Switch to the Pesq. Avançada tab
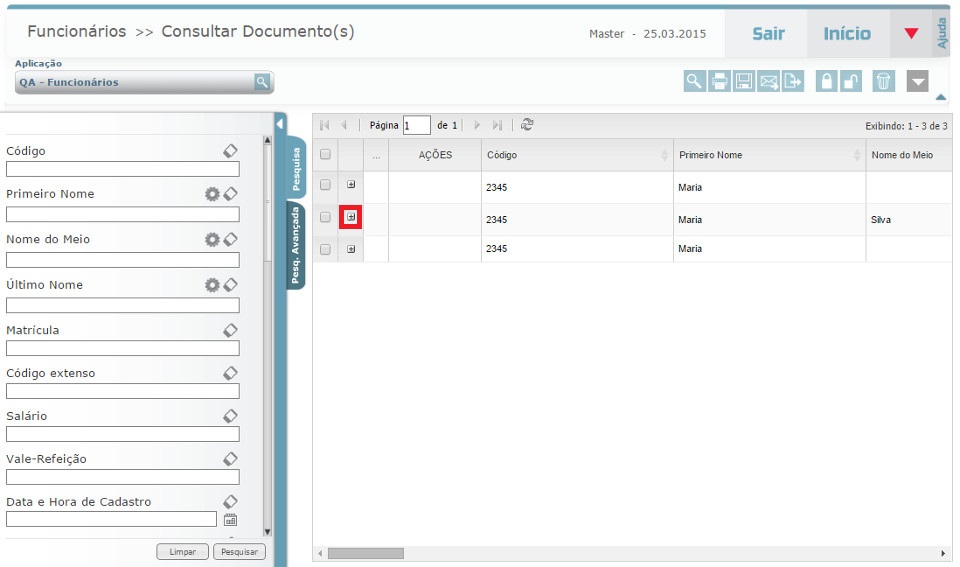960x567 pixels. 296,246
